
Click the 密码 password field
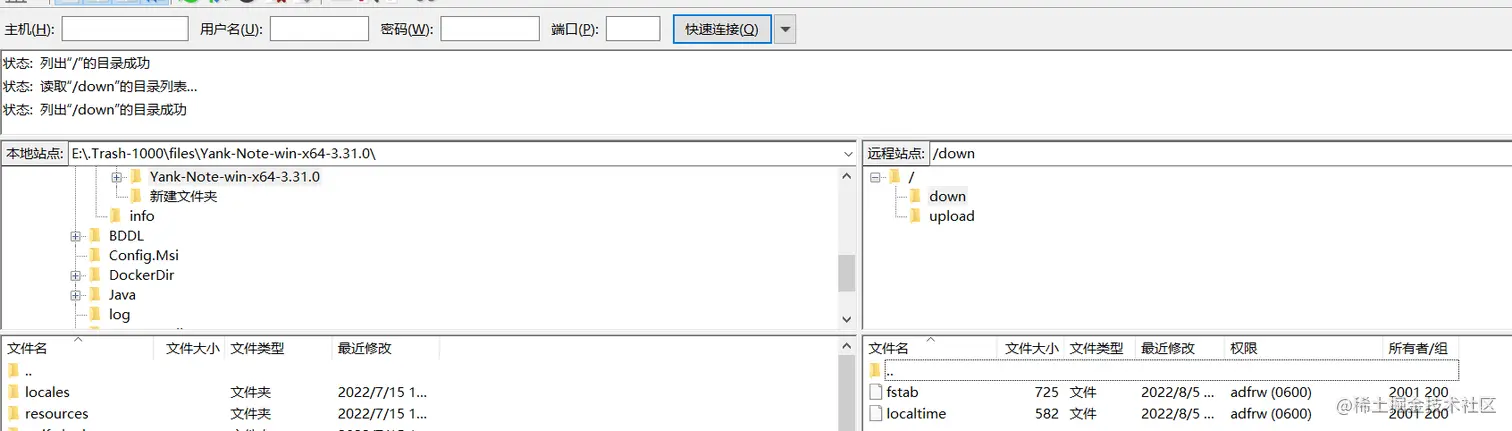tap(490, 29)
